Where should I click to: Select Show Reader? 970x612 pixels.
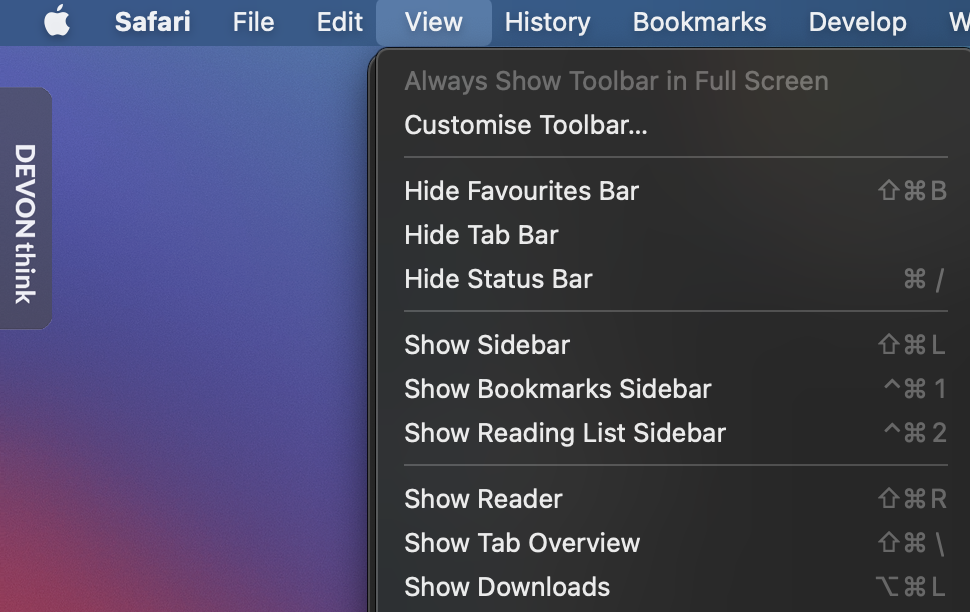pyautogui.click(x=676, y=499)
